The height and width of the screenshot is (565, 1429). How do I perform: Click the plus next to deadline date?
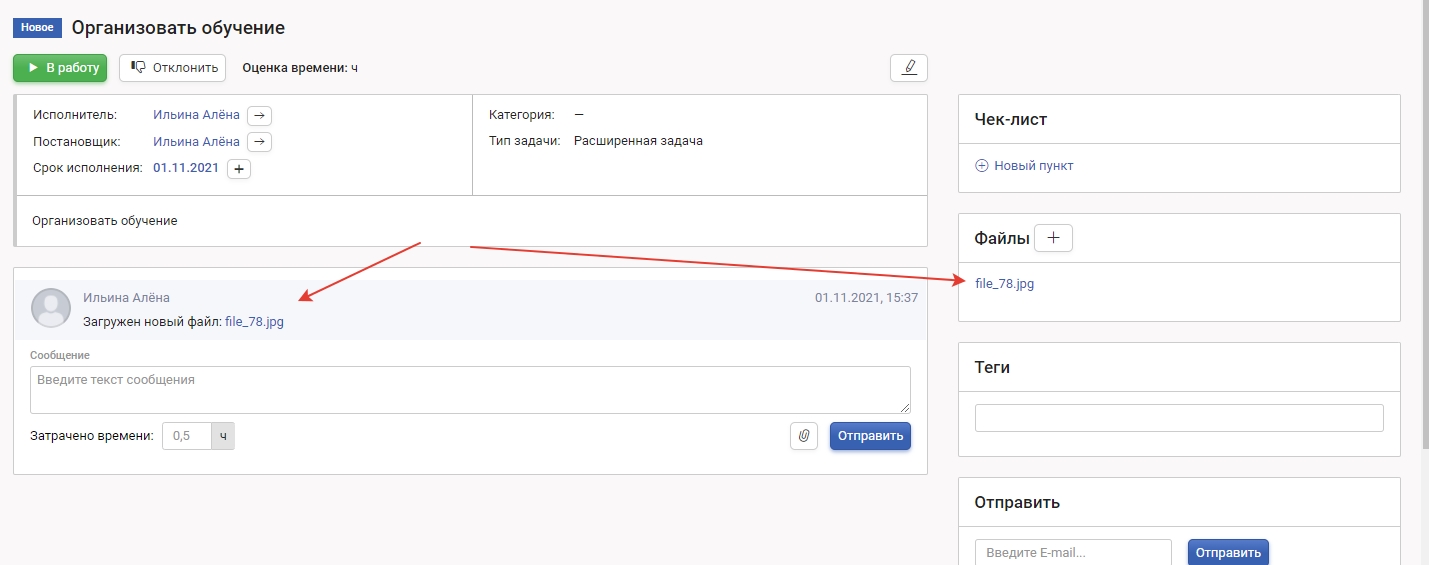239,169
